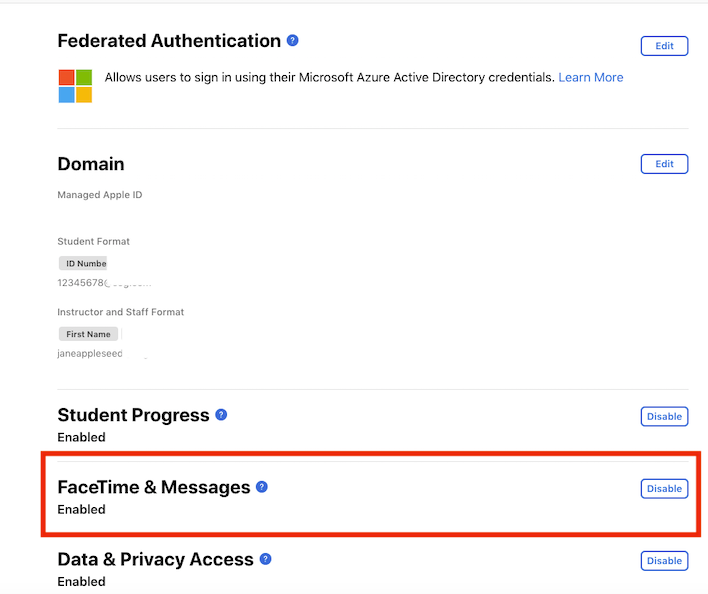The width and height of the screenshot is (708, 594).
Task: Edit the Domain settings
Action: [664, 164]
